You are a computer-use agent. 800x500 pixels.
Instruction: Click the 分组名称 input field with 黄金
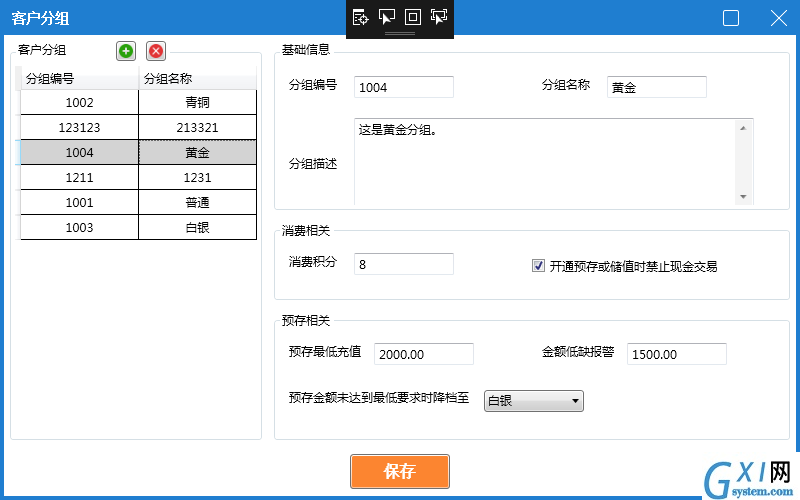point(657,87)
